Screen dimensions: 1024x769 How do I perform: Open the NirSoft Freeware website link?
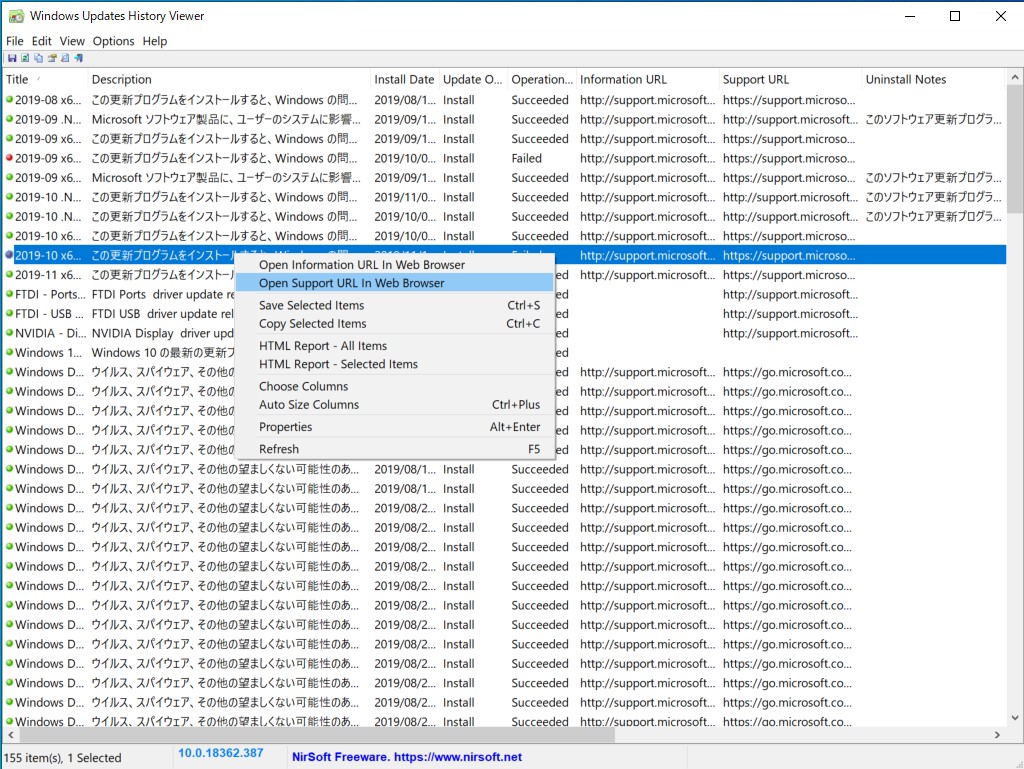406,756
